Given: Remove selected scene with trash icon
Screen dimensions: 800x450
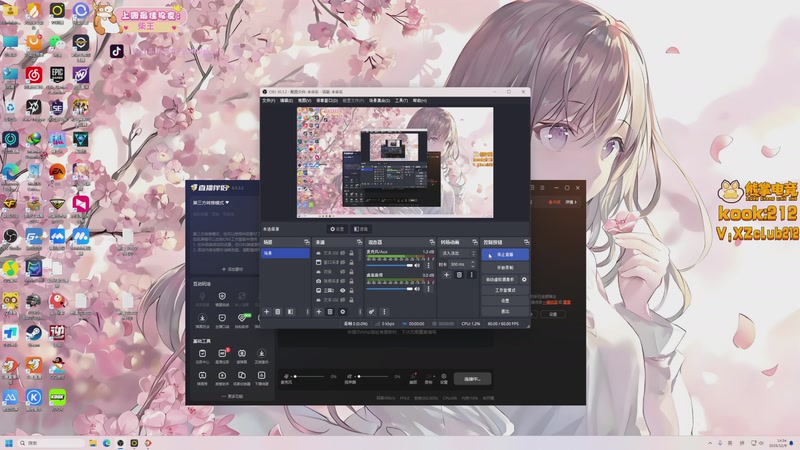Looking at the screenshot, I should pyautogui.click(x=278, y=312).
